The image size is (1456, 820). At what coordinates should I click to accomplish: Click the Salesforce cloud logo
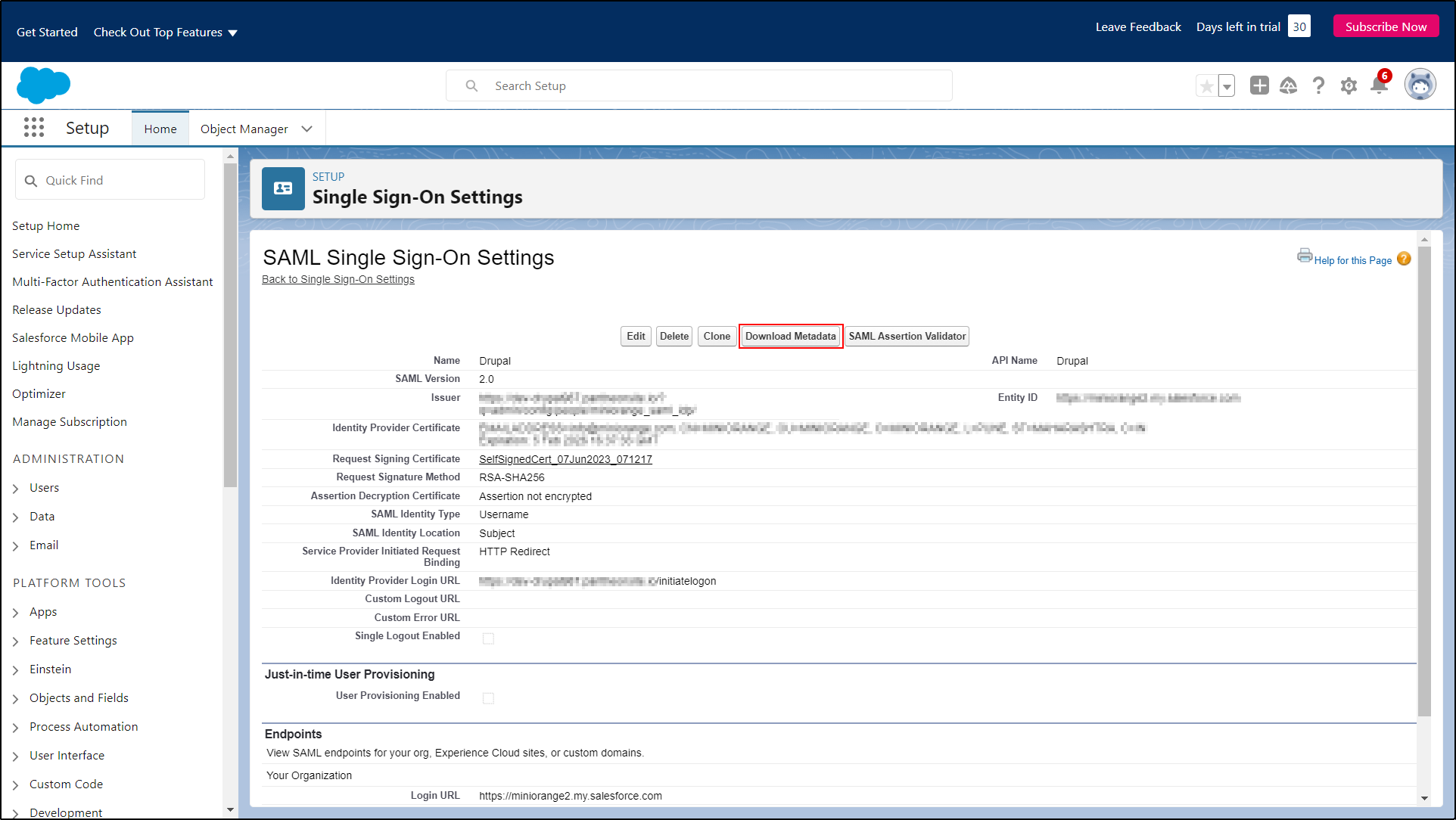pyautogui.click(x=43, y=85)
